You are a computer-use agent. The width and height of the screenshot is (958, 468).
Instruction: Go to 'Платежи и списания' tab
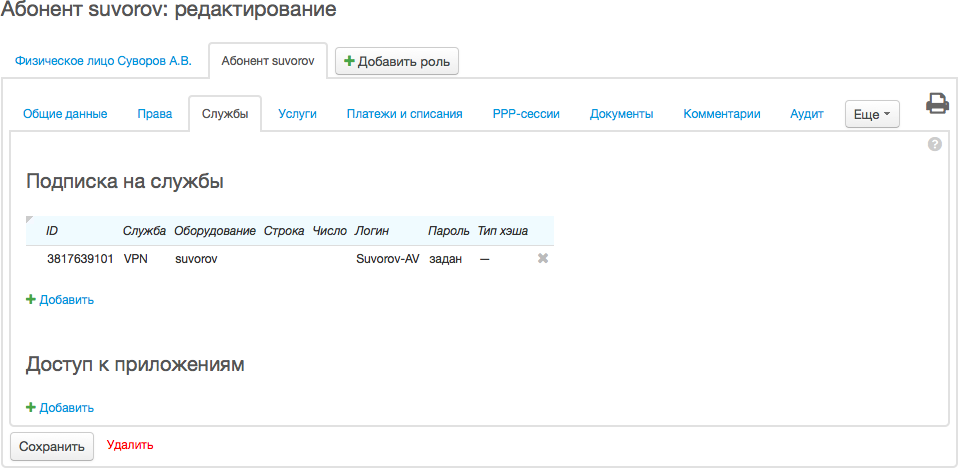coord(404,114)
